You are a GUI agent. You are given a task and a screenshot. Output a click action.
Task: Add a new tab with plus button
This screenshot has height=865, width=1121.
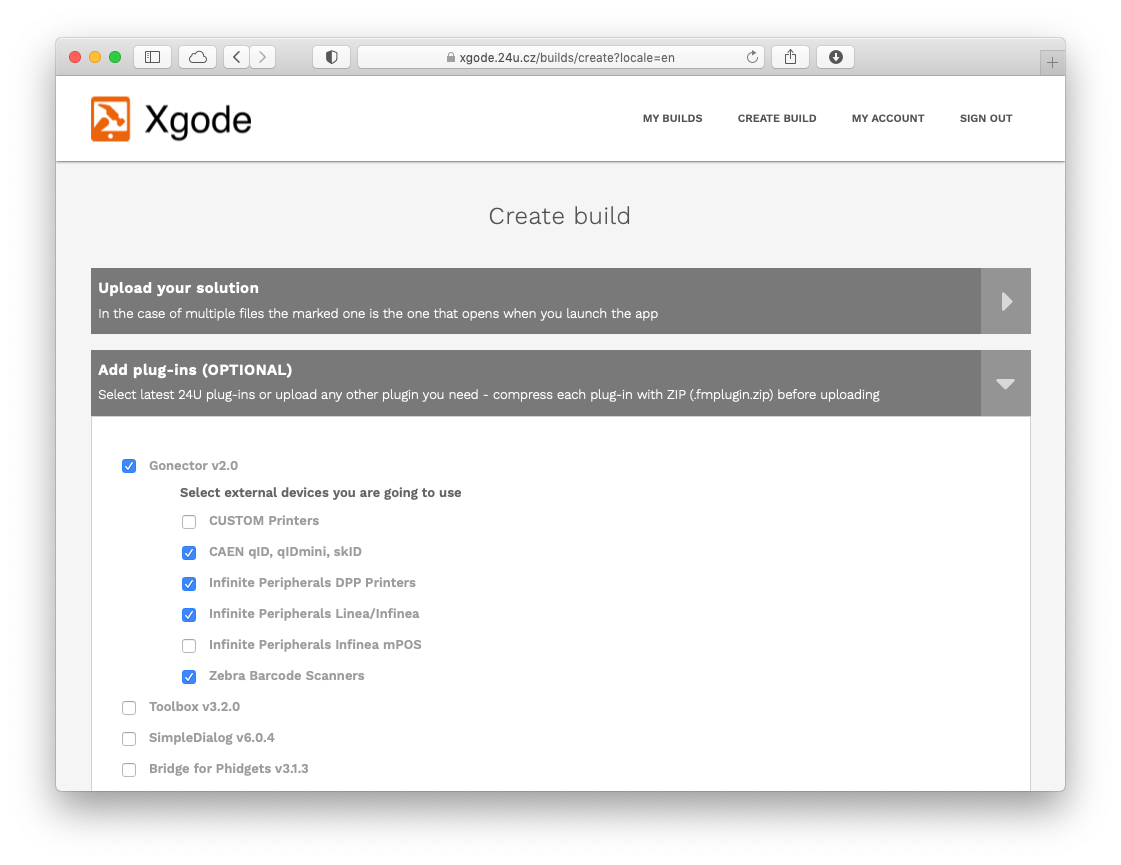tap(1052, 63)
